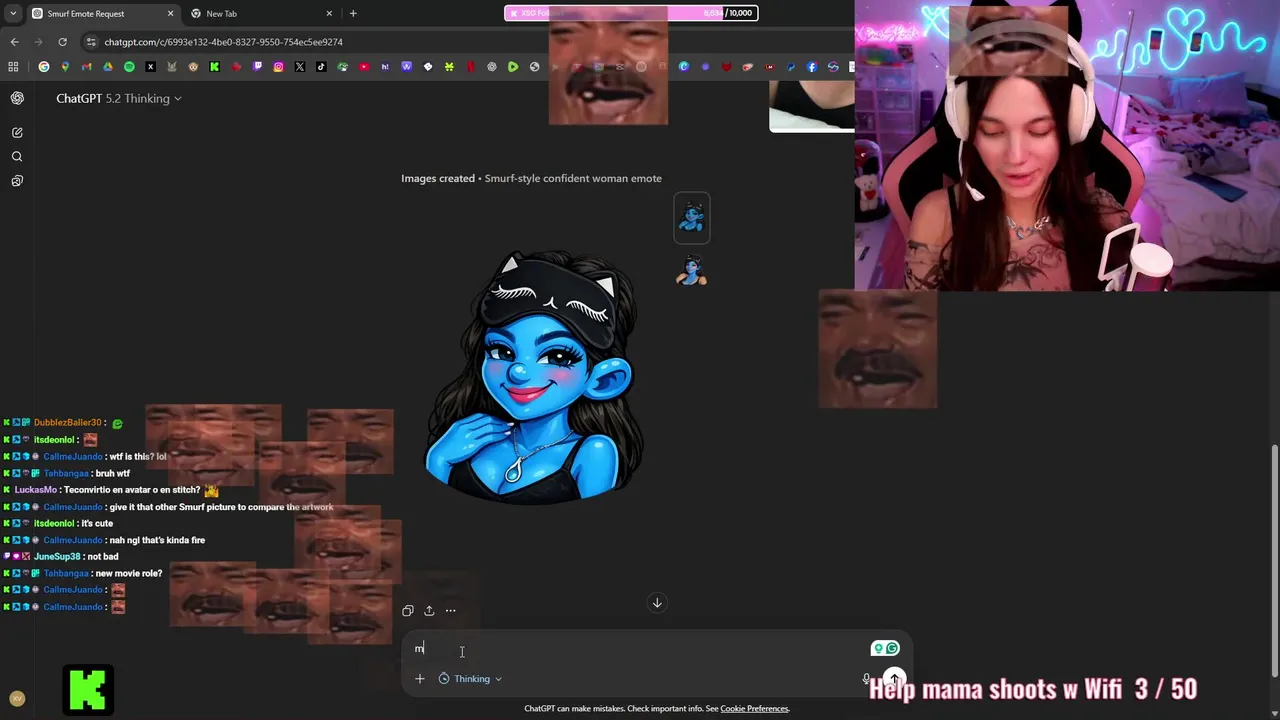
Task: Open more actions three-dot menu below image
Action: coord(450,611)
